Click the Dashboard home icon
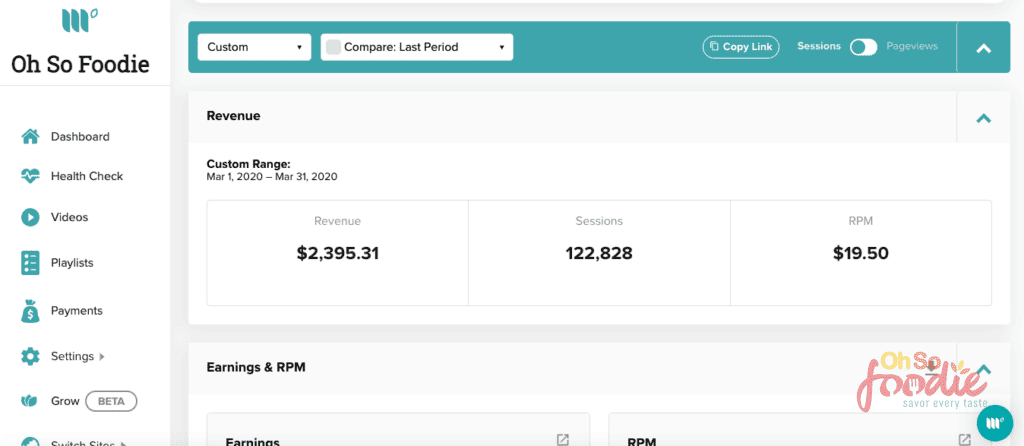Screen dimensions: 1024x446 tap(30, 136)
